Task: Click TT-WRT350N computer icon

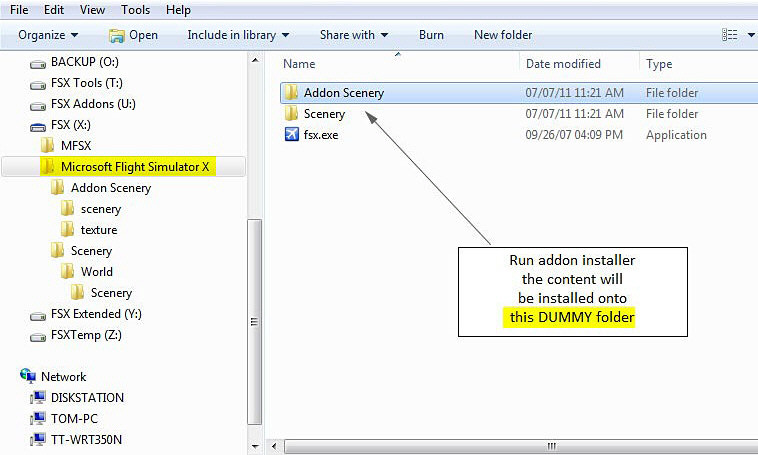Action: pos(38,440)
